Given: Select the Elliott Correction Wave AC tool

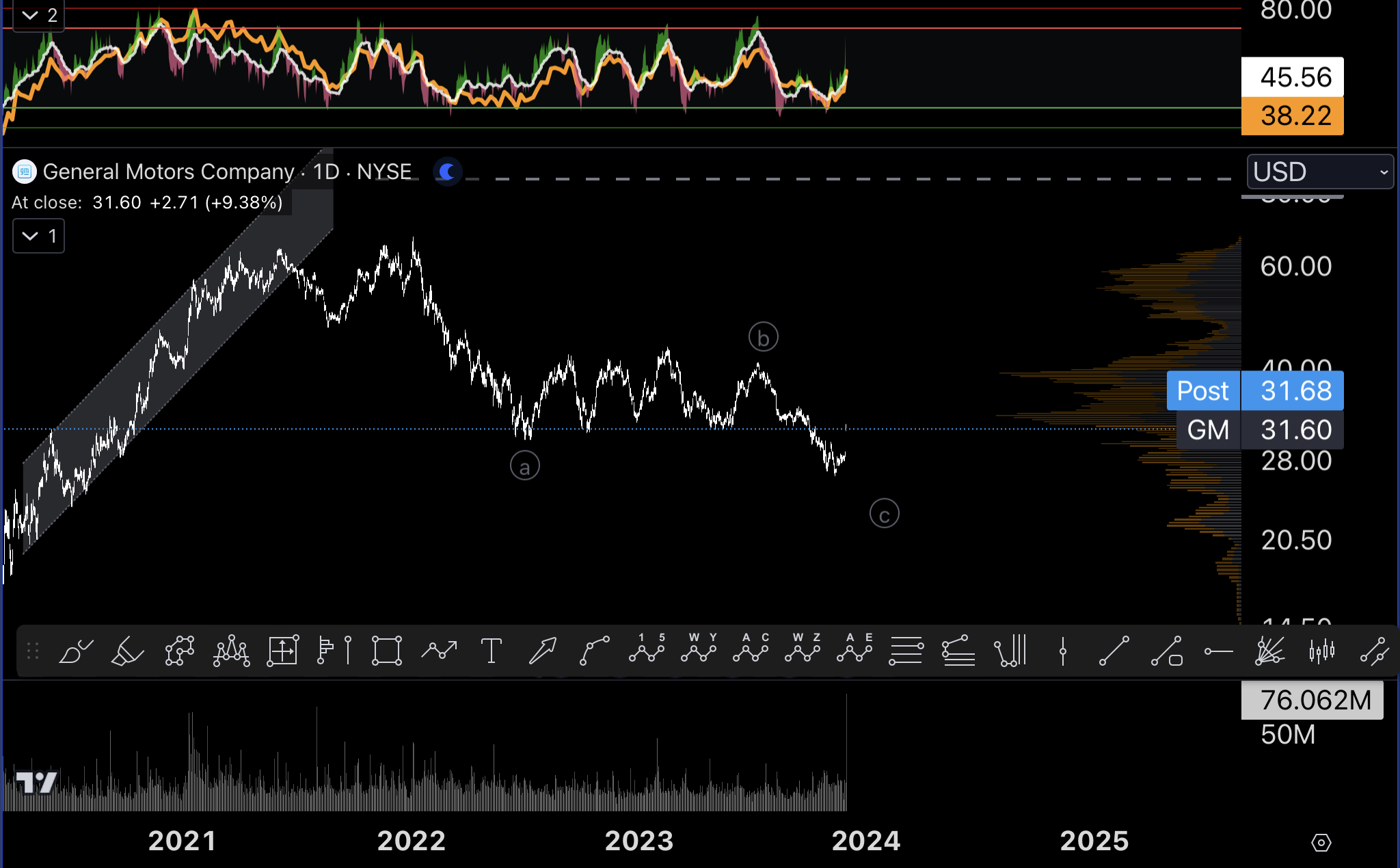Looking at the screenshot, I should 751,648.
